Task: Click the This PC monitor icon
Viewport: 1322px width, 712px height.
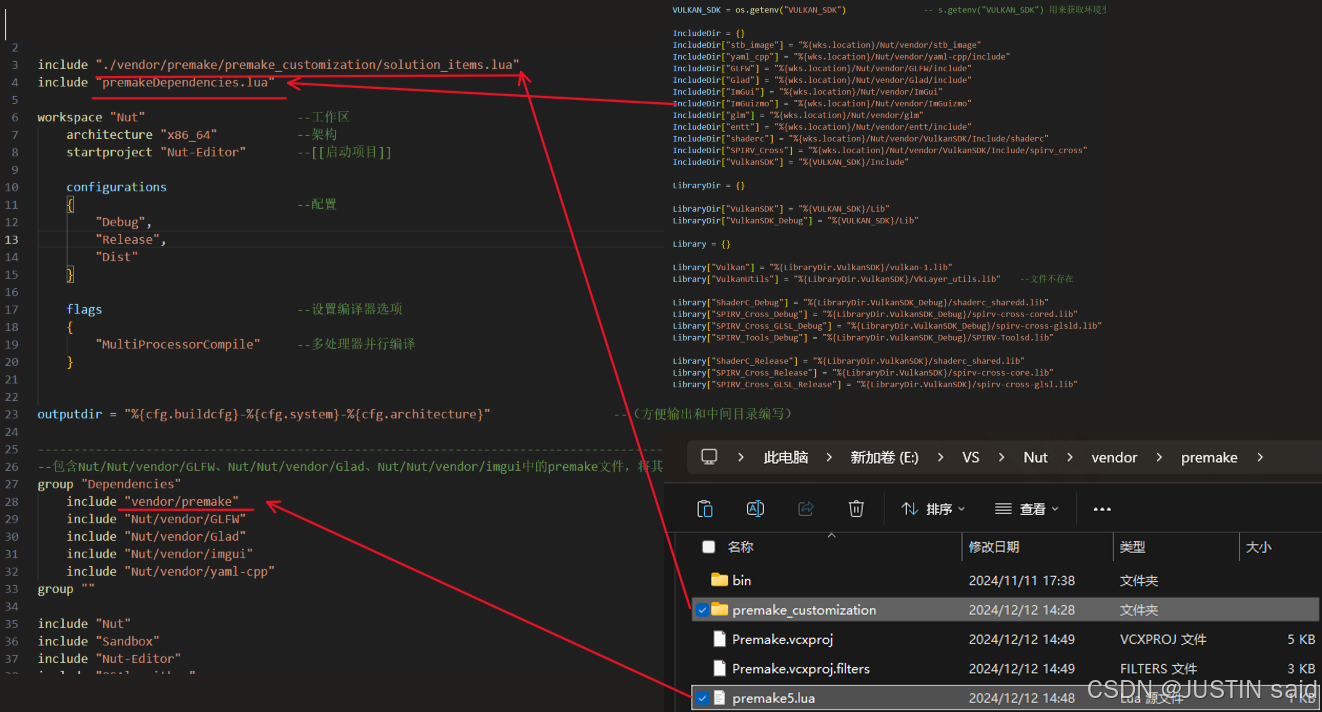Action: tap(709, 457)
